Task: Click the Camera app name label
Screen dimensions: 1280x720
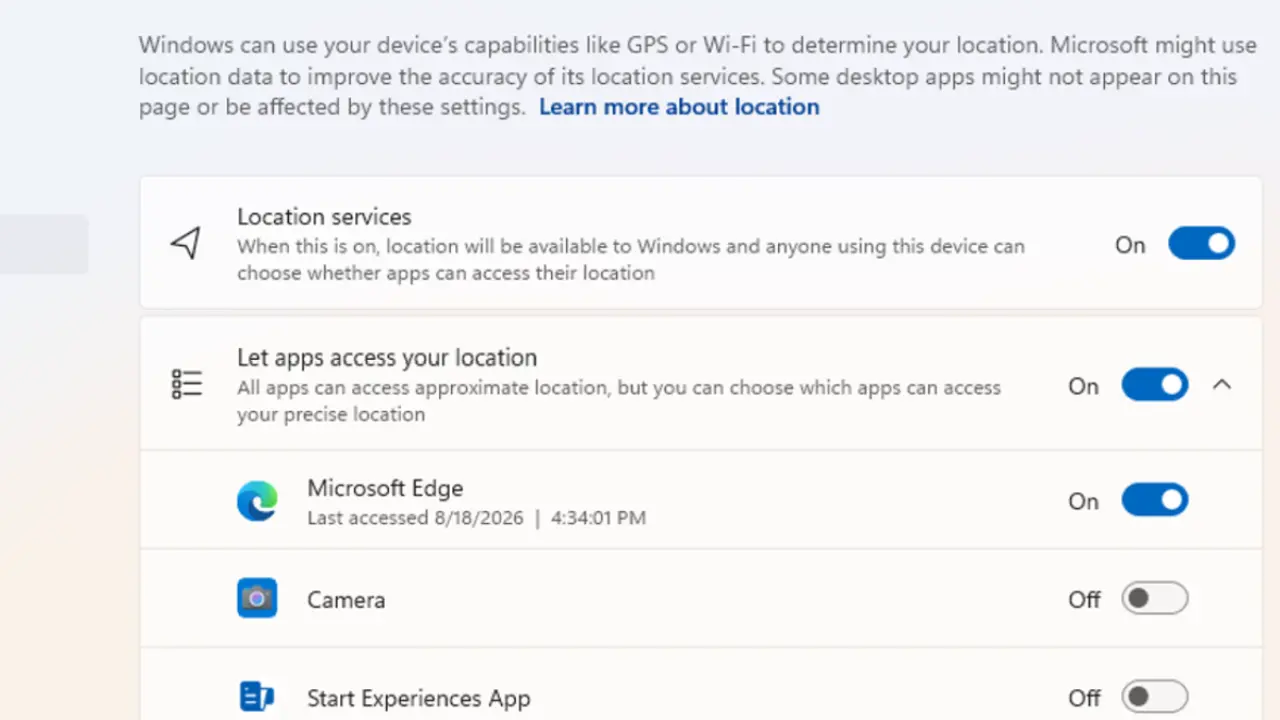Action: click(x=346, y=600)
